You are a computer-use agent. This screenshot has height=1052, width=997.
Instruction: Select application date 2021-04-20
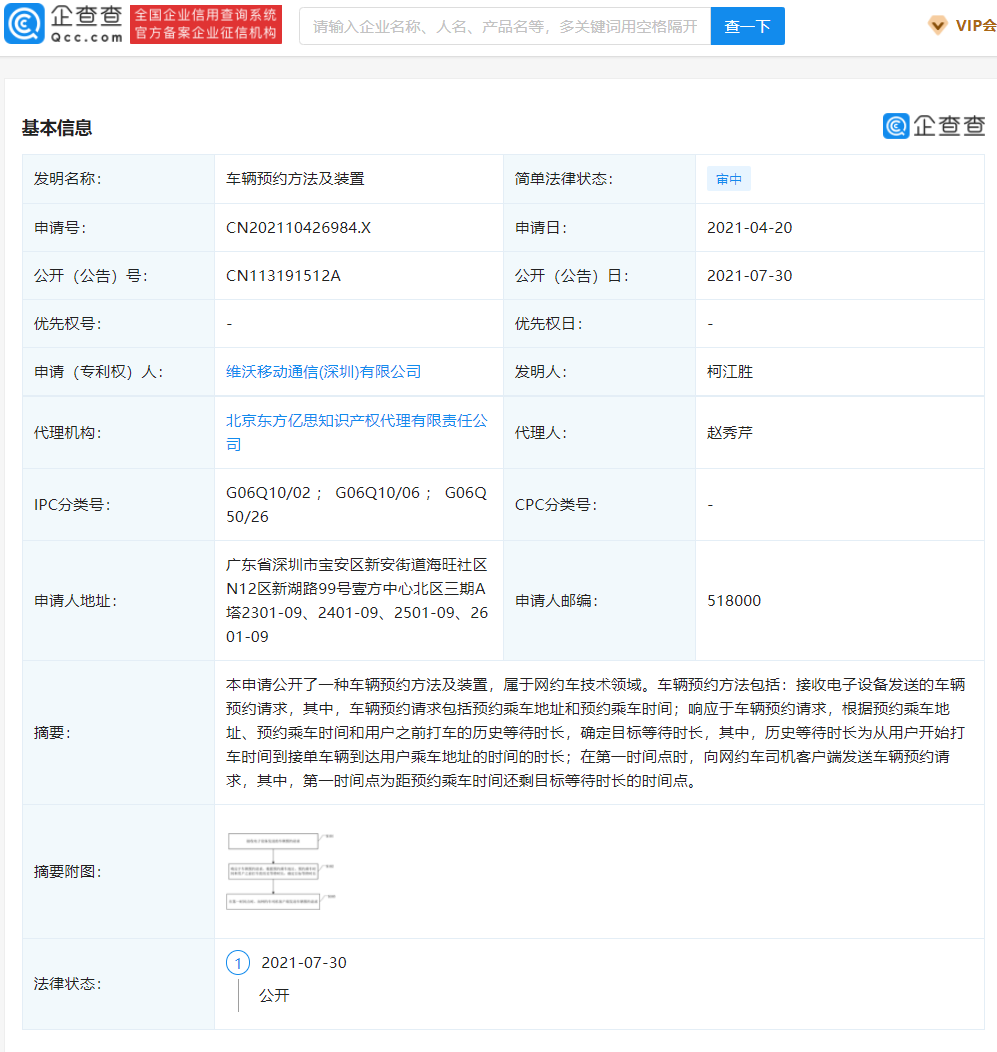click(749, 228)
